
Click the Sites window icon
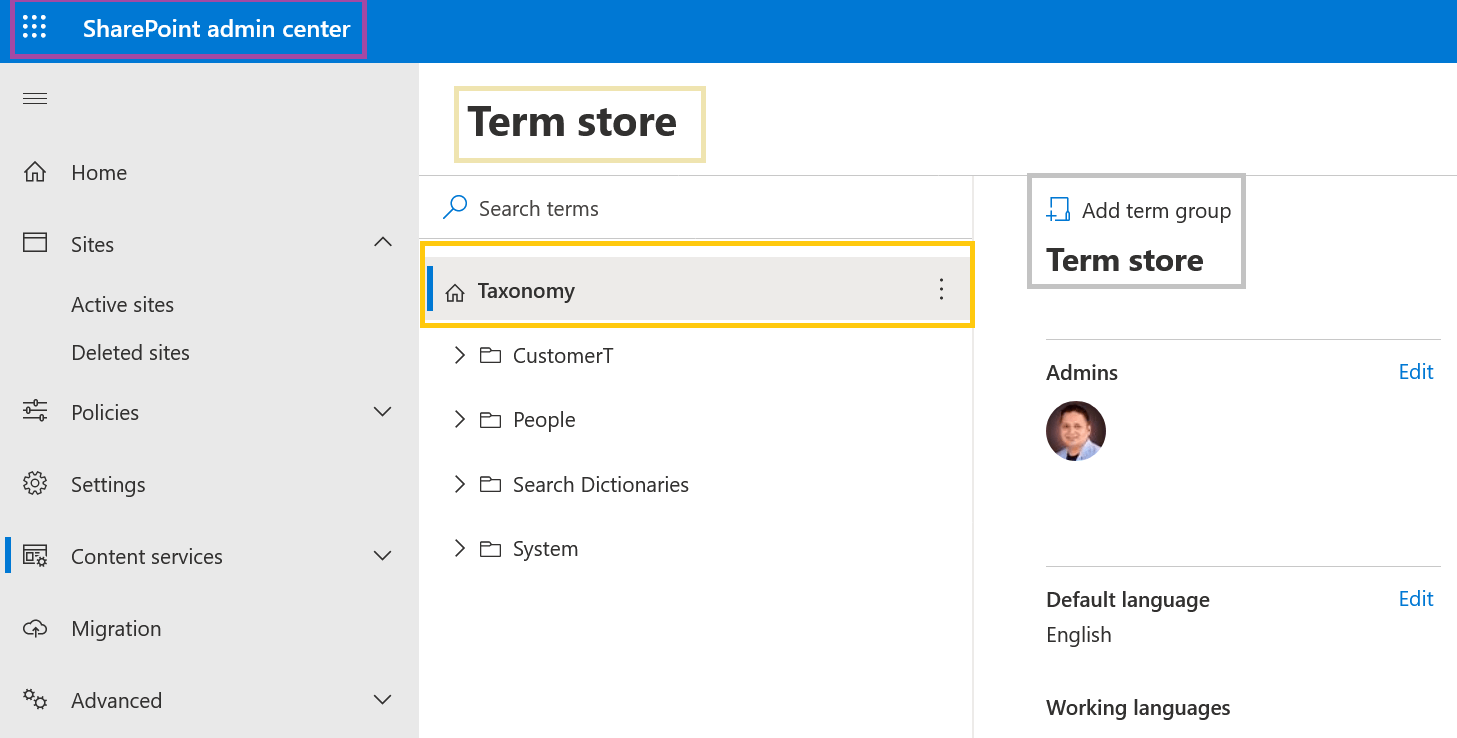click(35, 243)
